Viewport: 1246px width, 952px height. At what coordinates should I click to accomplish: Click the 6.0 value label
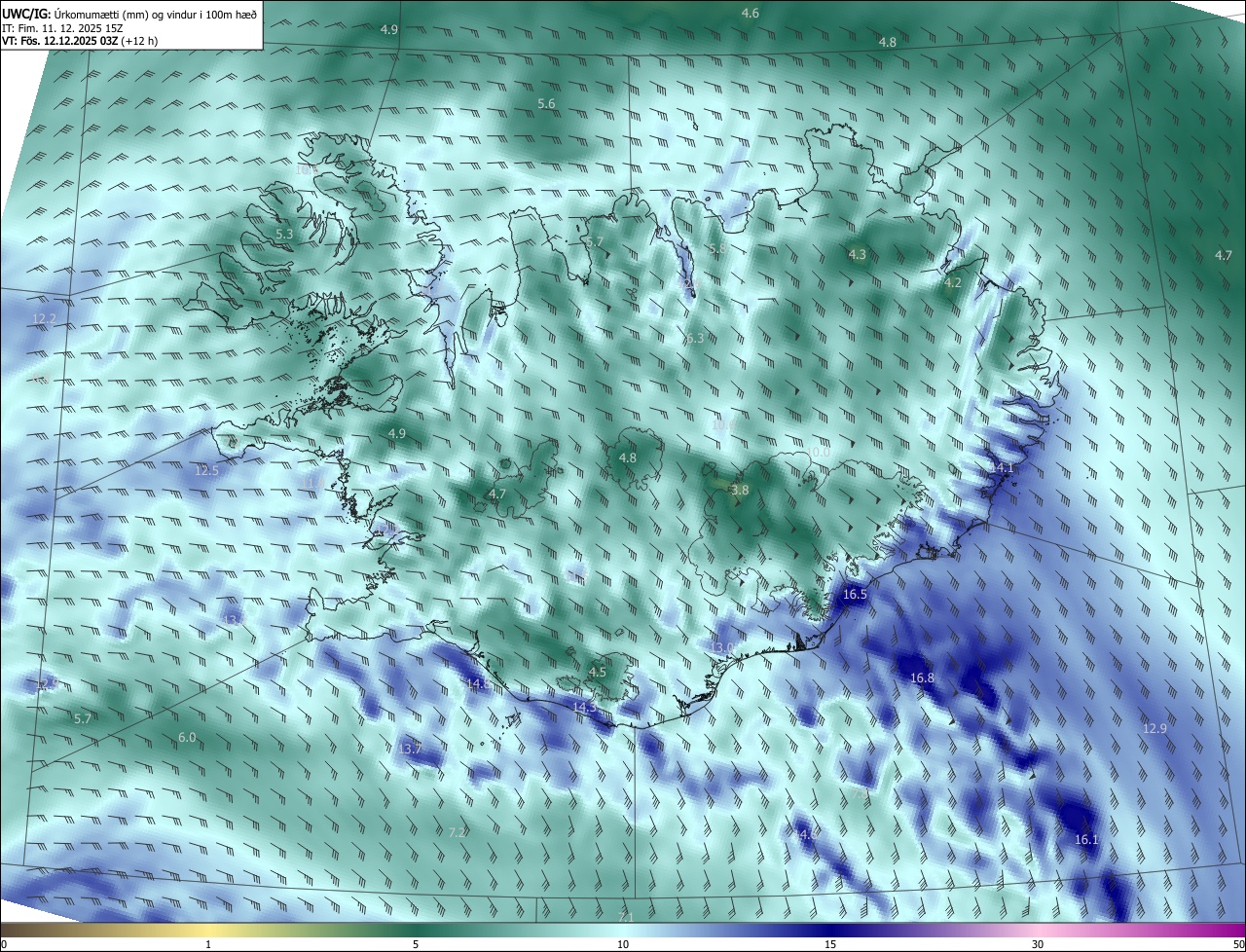pyautogui.click(x=187, y=738)
